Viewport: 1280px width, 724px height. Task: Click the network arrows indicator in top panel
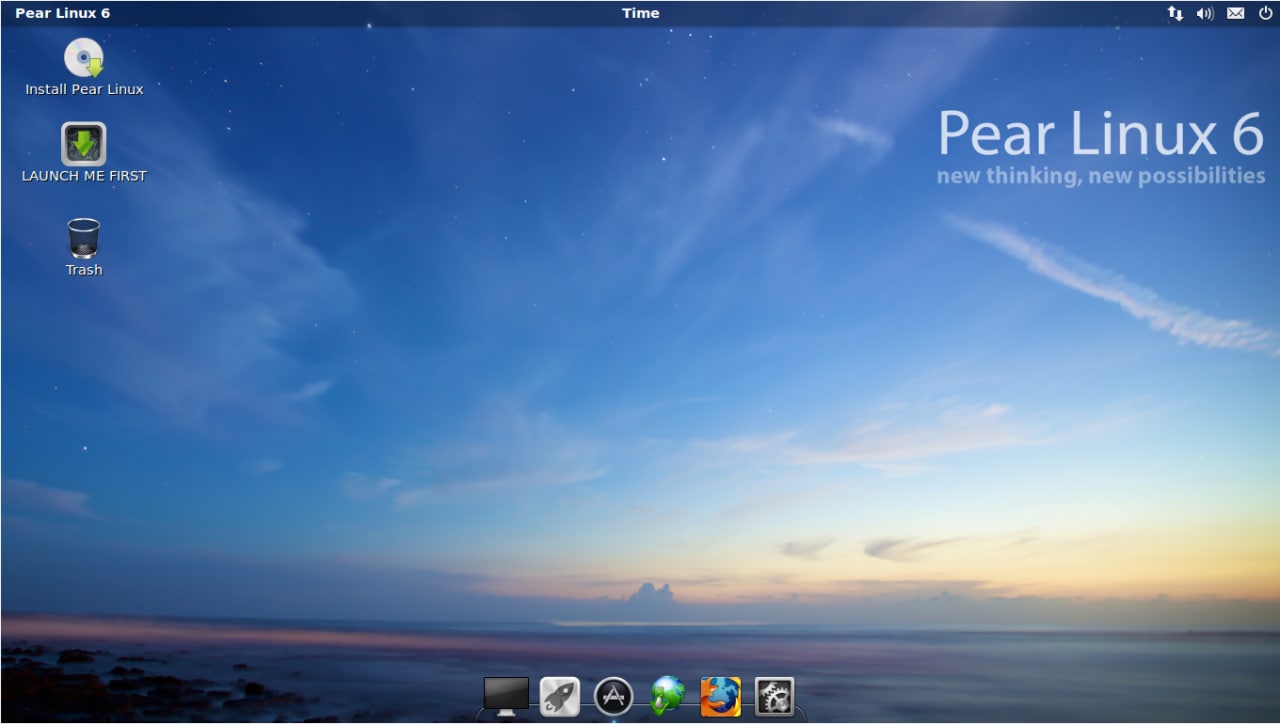point(1175,13)
